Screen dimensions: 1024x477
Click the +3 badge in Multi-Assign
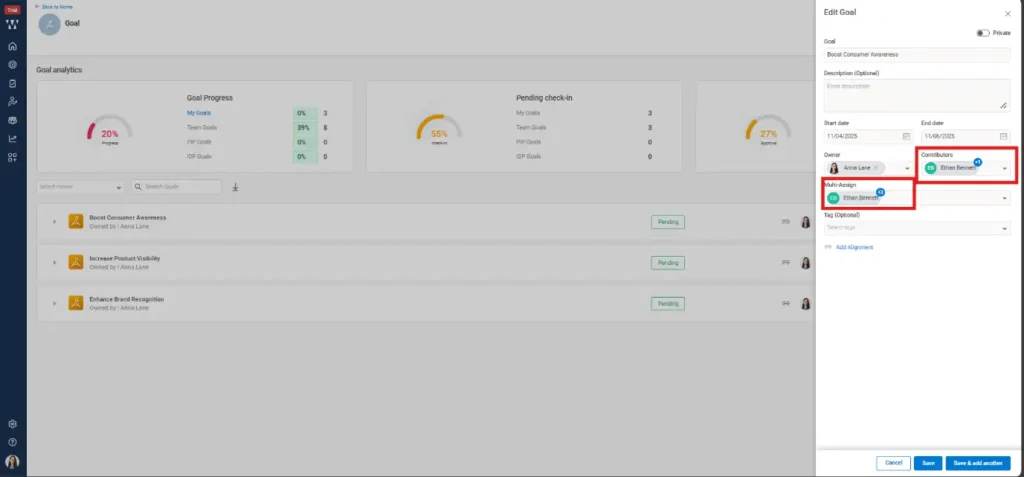[x=880, y=192]
